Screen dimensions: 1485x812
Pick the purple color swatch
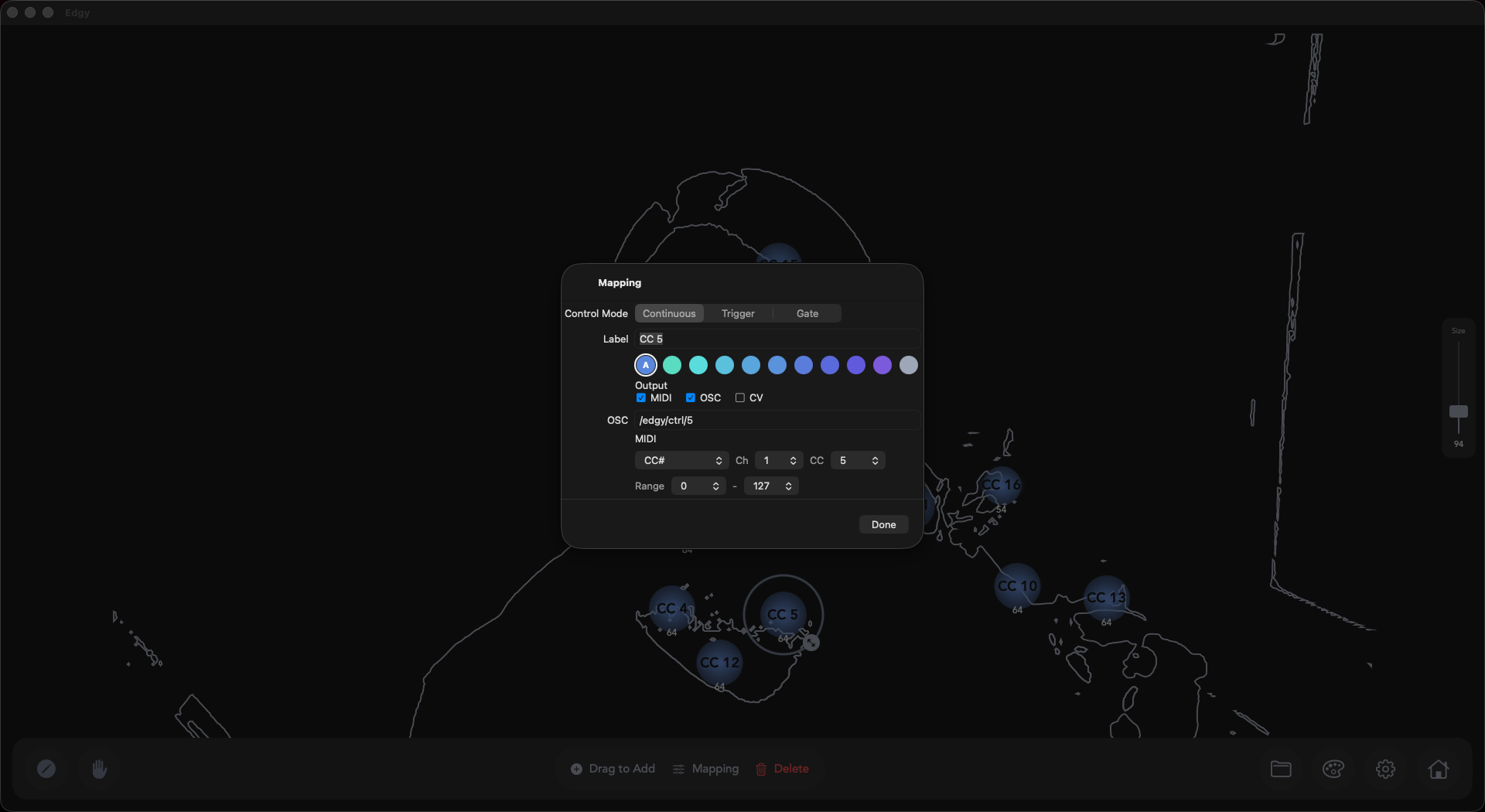[x=882, y=365]
